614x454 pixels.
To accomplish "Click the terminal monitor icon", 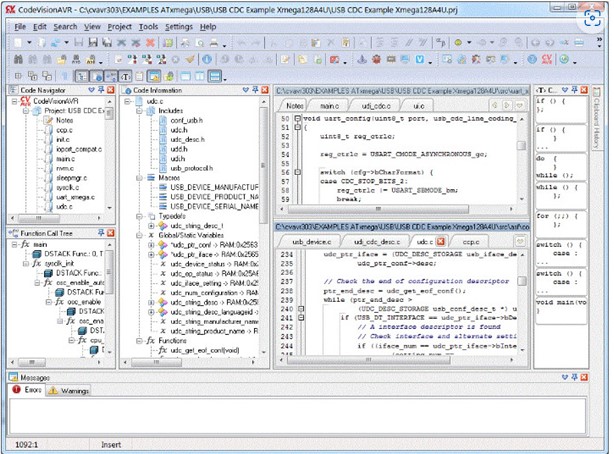I will [405, 60].
